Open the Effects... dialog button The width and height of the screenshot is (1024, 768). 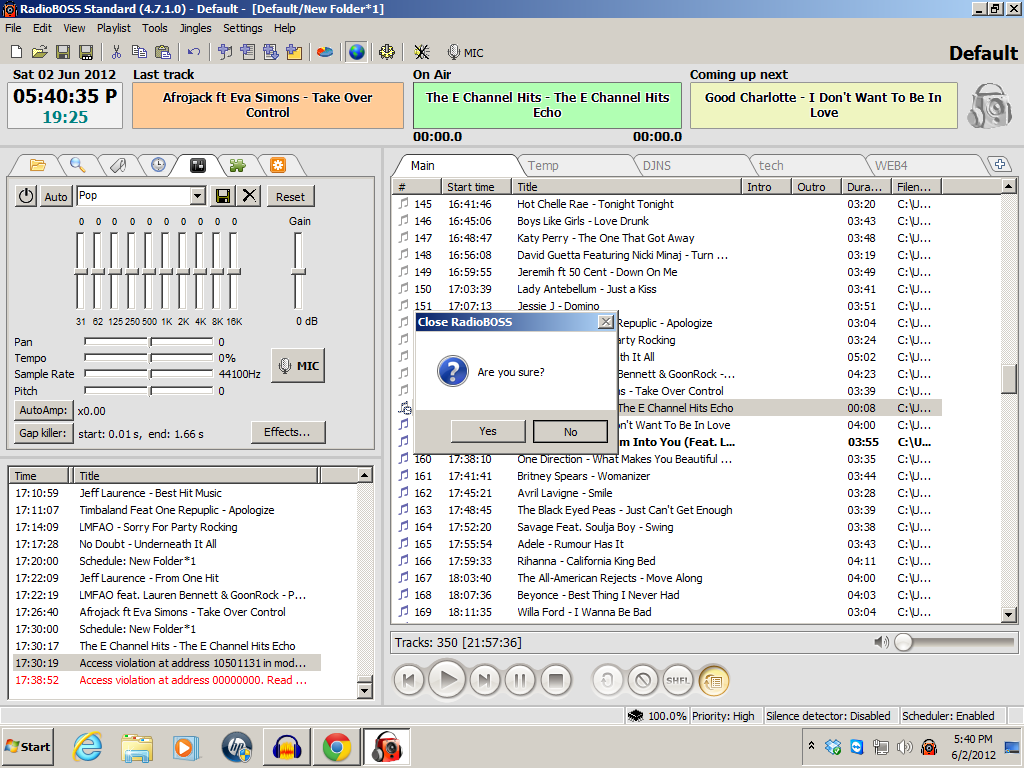(287, 432)
